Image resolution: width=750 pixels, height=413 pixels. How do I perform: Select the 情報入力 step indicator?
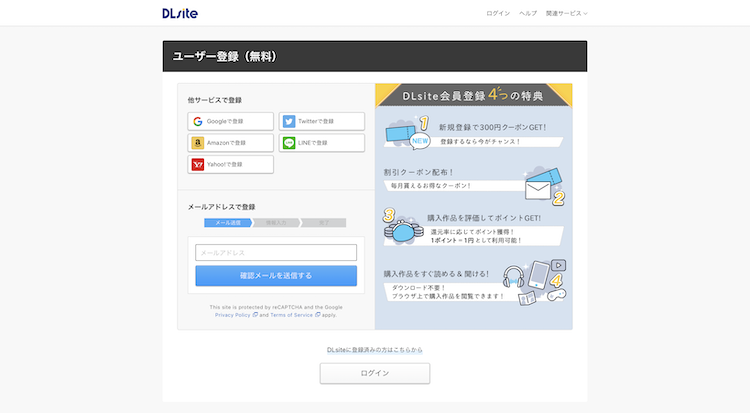point(276,223)
